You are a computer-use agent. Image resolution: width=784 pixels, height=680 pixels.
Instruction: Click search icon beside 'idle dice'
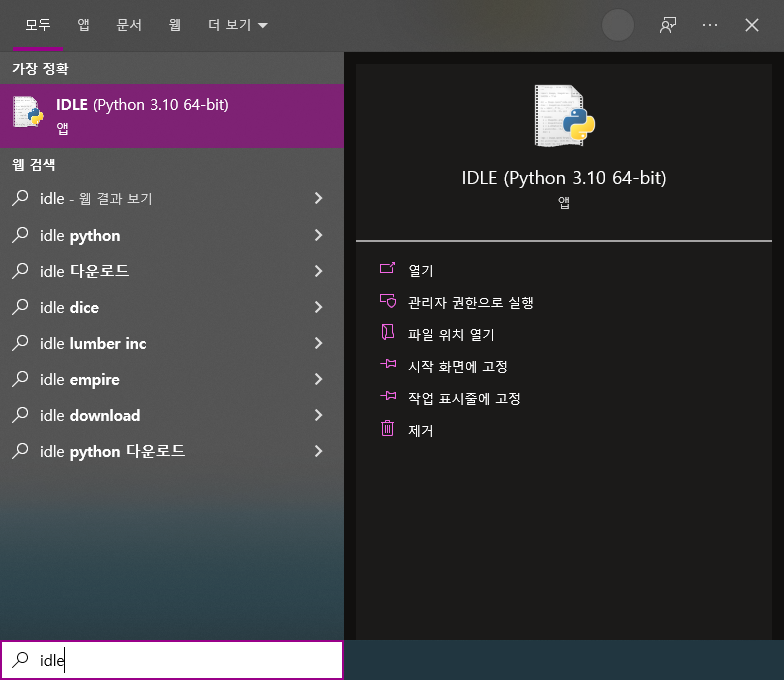20,306
